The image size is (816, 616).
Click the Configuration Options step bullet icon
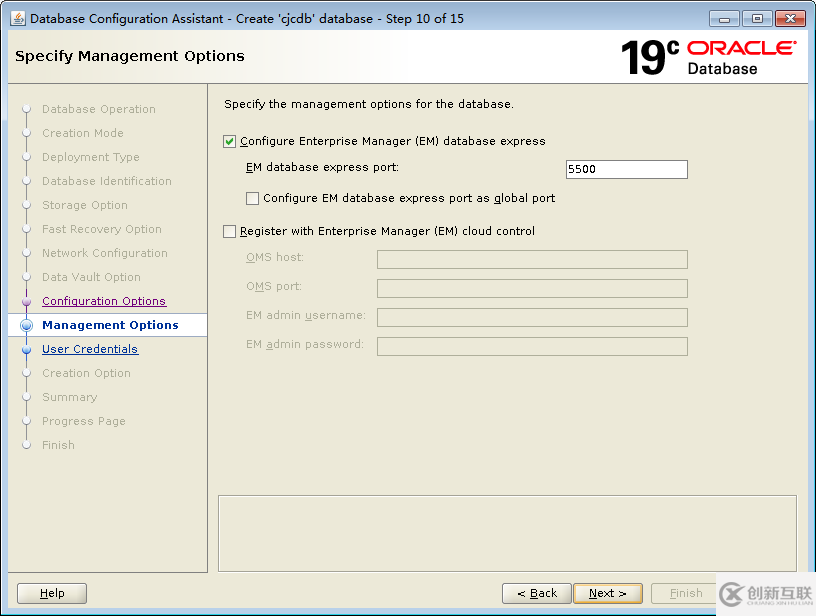(x=27, y=301)
